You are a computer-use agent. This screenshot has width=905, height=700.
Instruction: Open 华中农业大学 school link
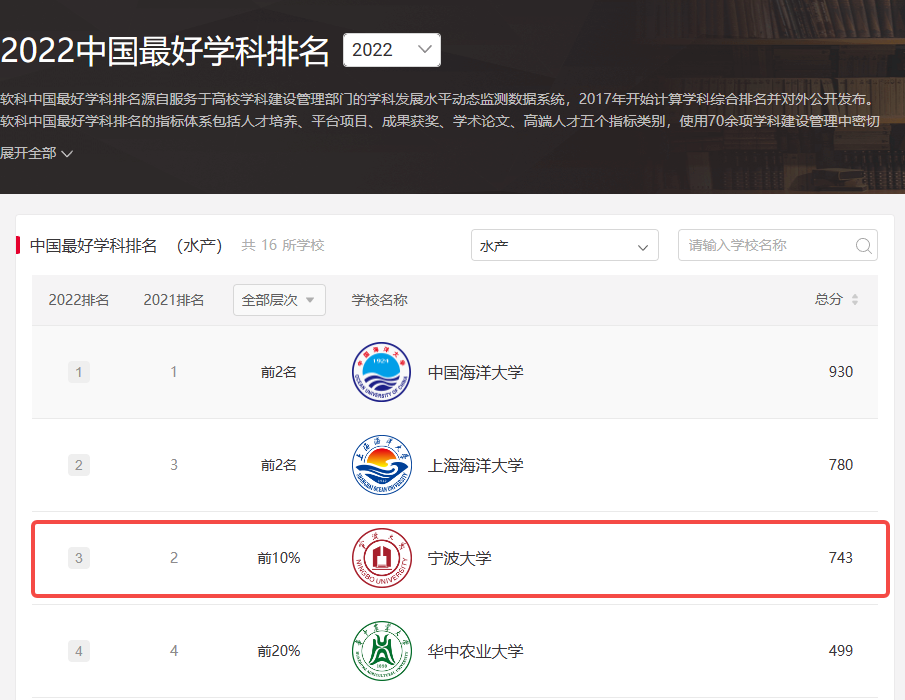tap(476, 651)
